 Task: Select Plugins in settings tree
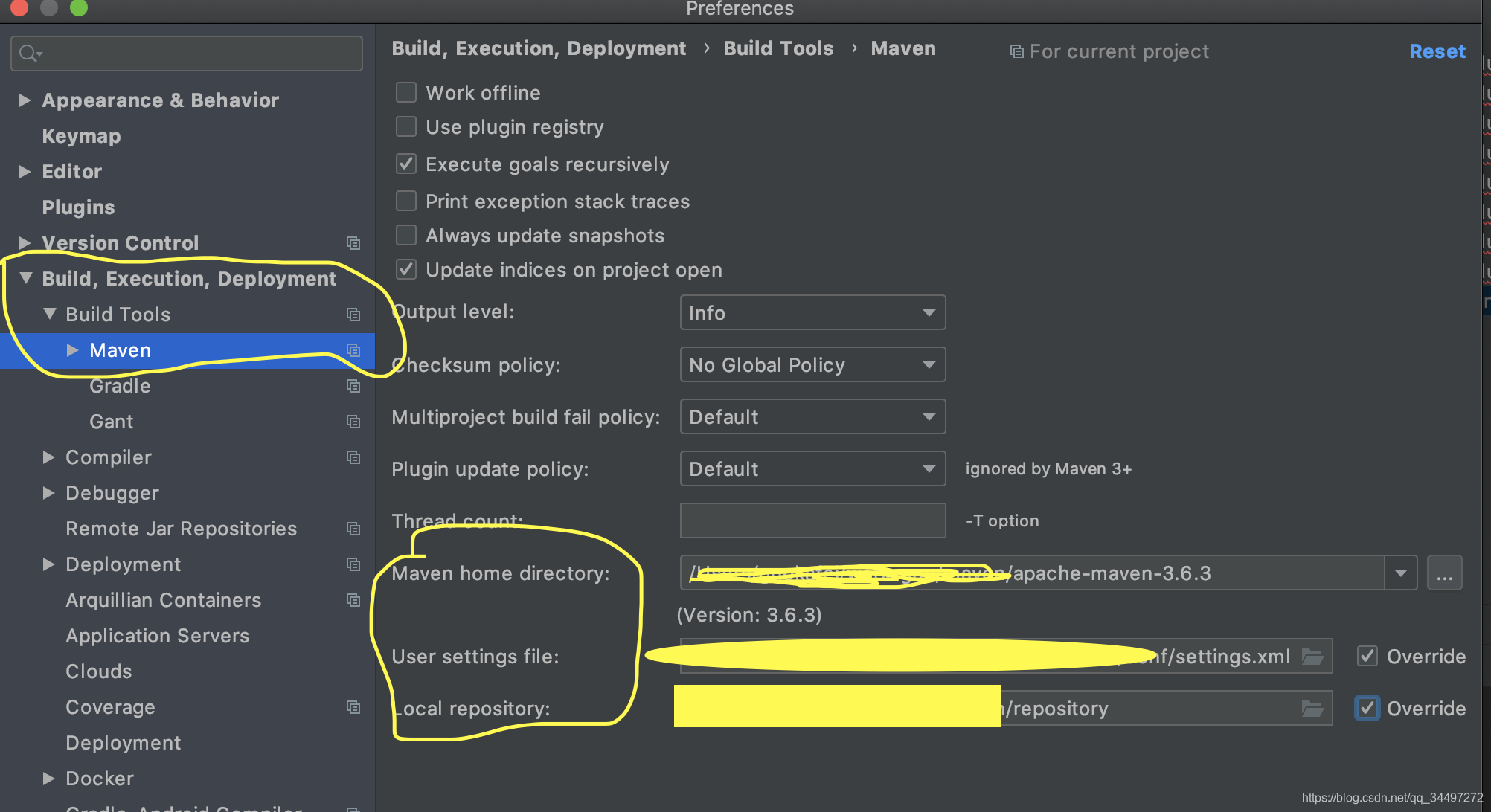pyautogui.click(x=78, y=207)
